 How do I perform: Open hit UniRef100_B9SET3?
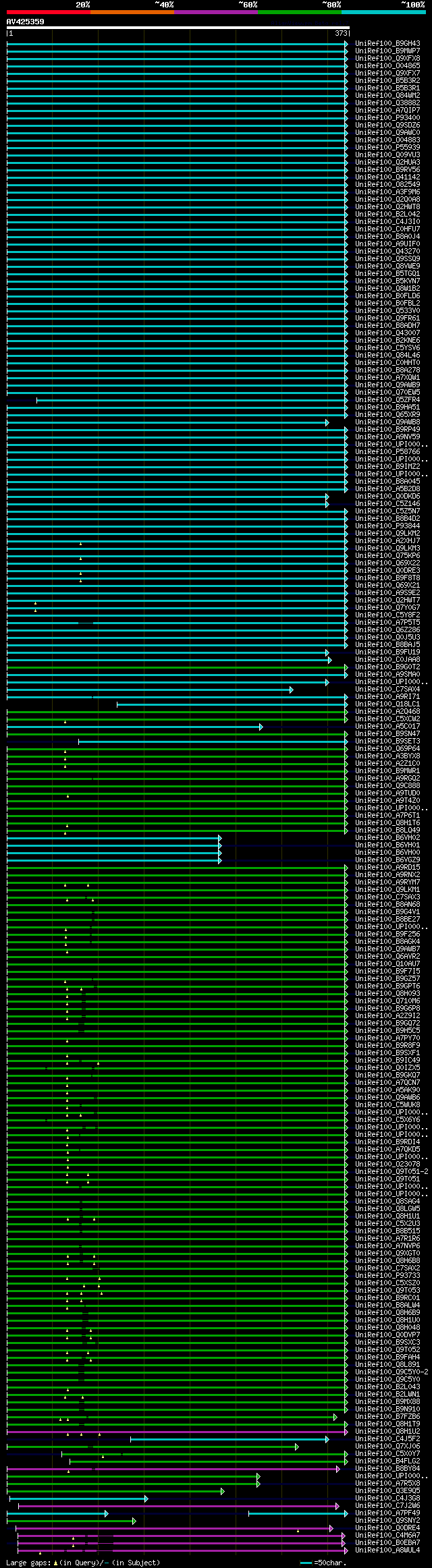[x=387, y=741]
